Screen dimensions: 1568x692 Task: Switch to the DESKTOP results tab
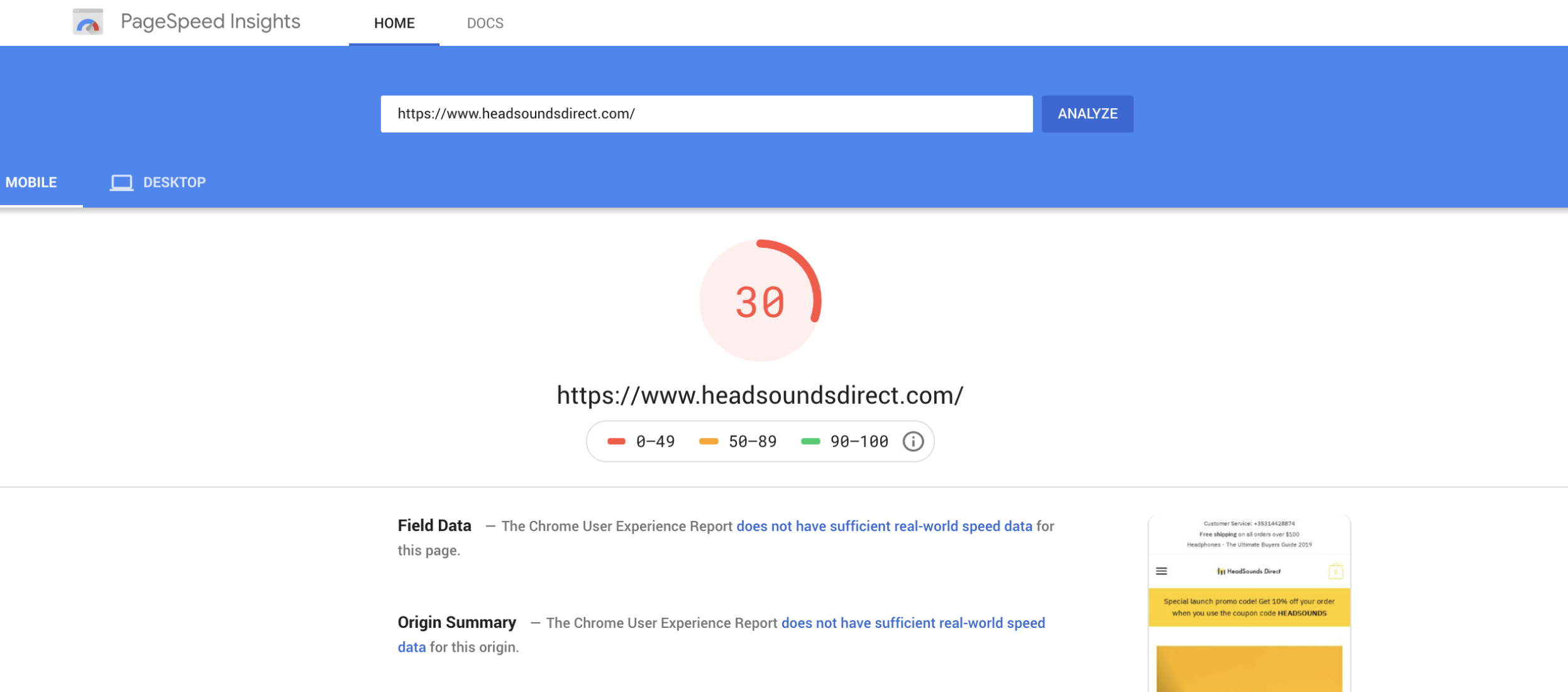(x=158, y=182)
